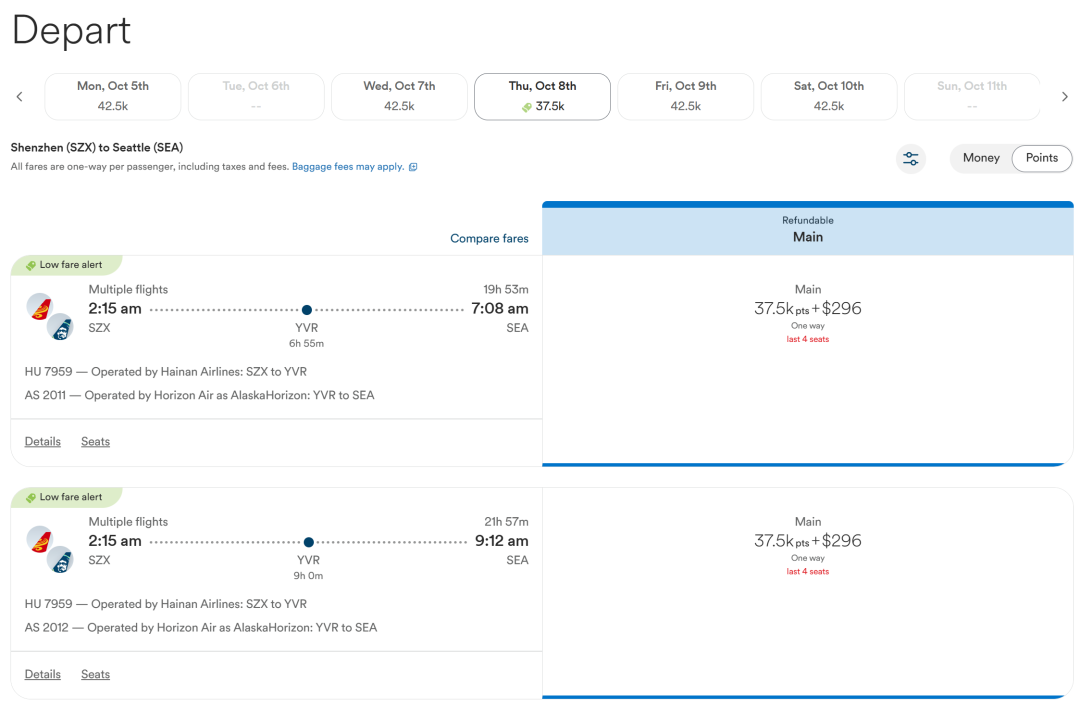This screenshot has height=708, width=1080.
Task: Open the filter sliders icon
Action: [911, 158]
